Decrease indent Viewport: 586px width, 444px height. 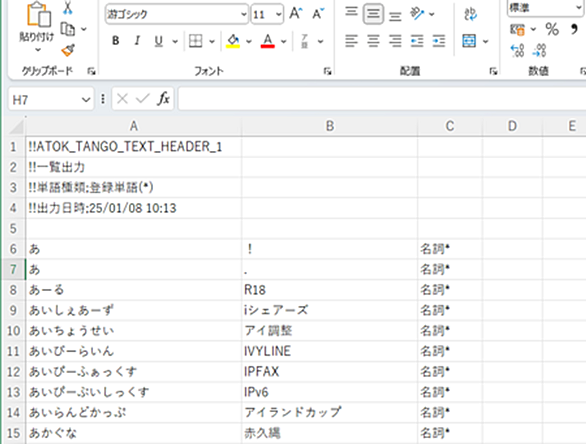(417, 41)
